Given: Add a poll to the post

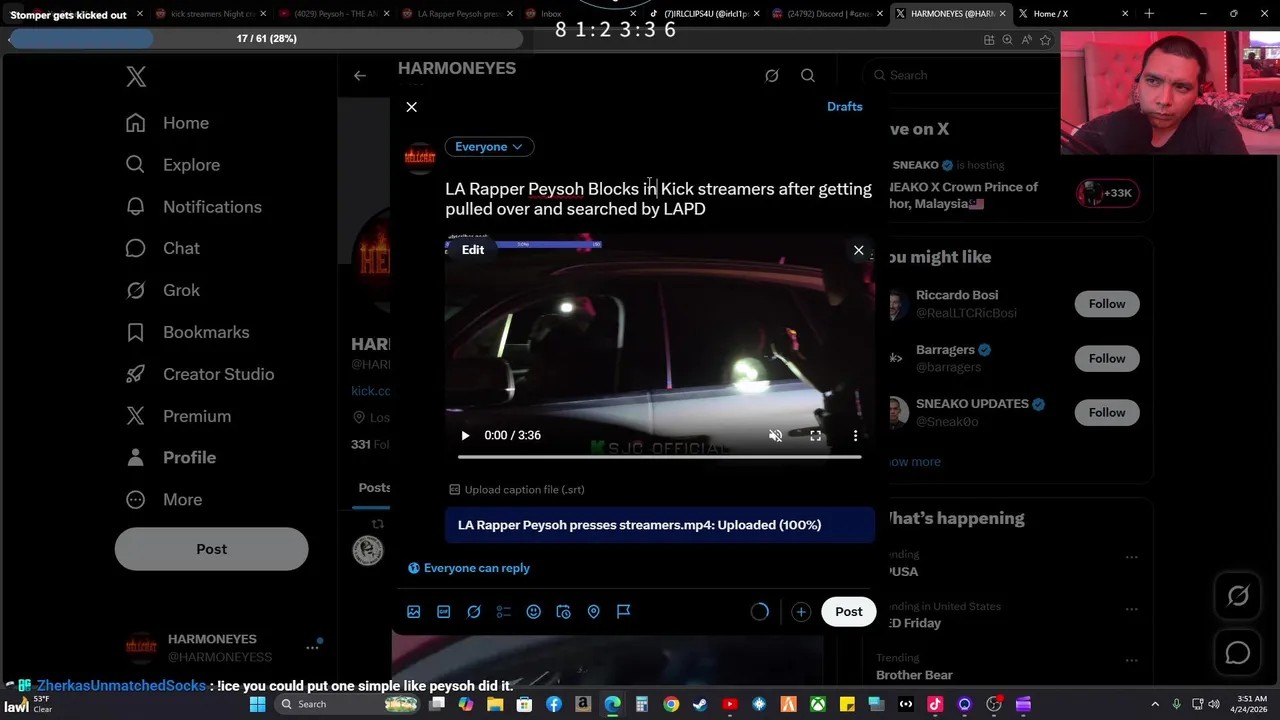Looking at the screenshot, I should coord(504,611).
